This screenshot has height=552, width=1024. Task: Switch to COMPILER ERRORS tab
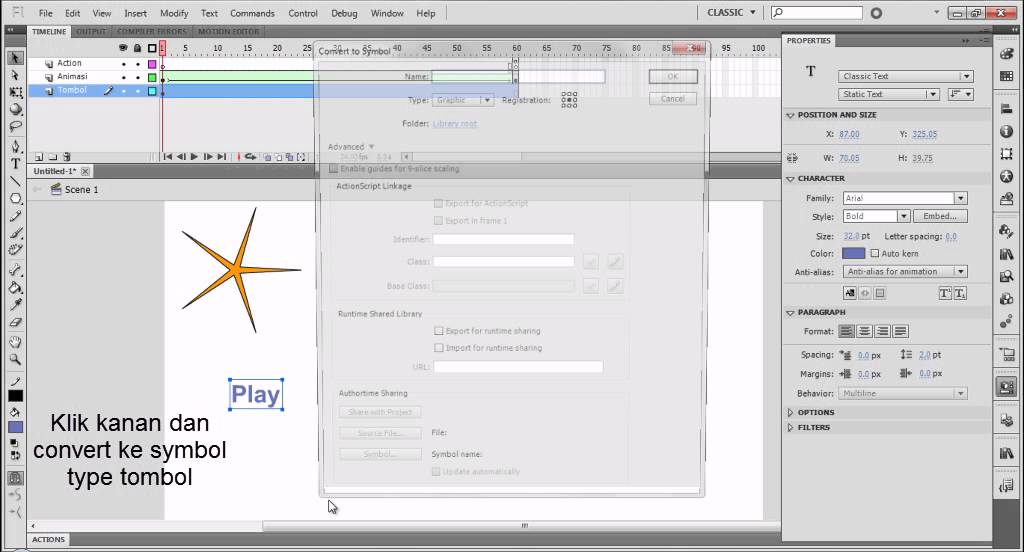coord(152,31)
